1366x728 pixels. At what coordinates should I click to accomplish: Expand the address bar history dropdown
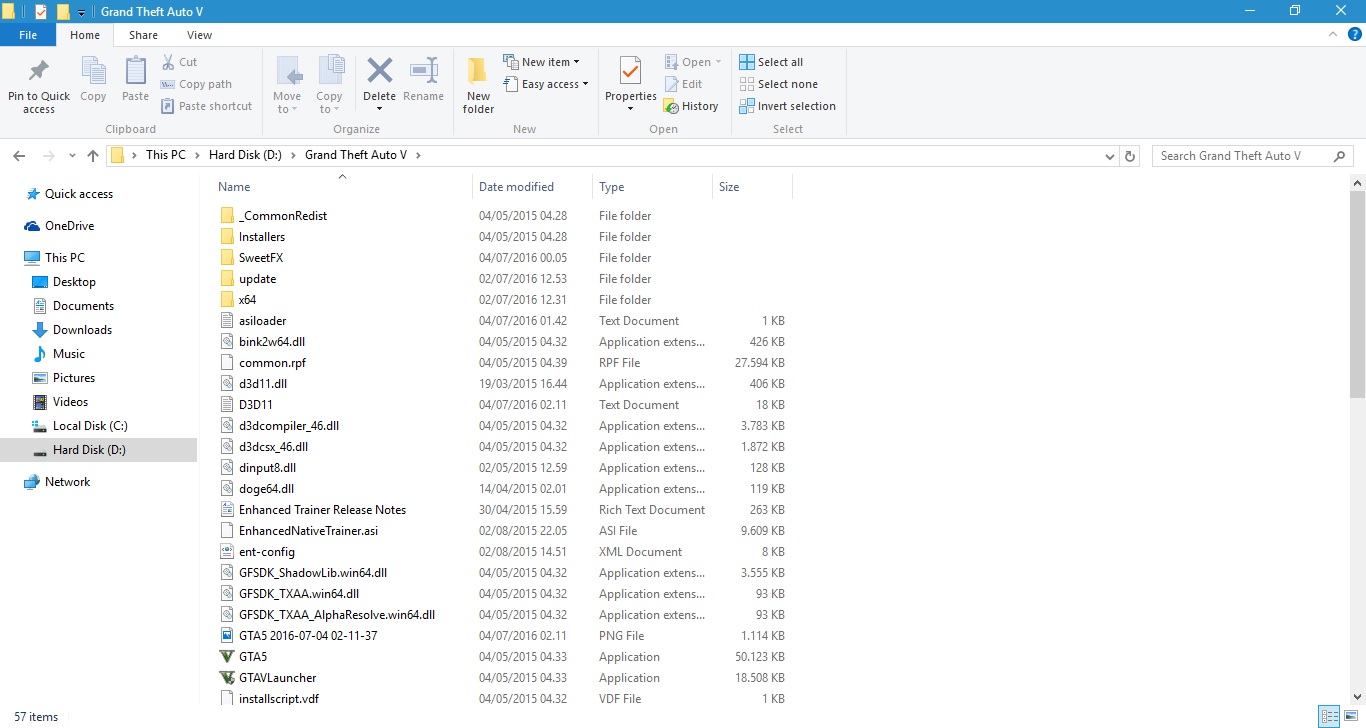tap(1109, 156)
